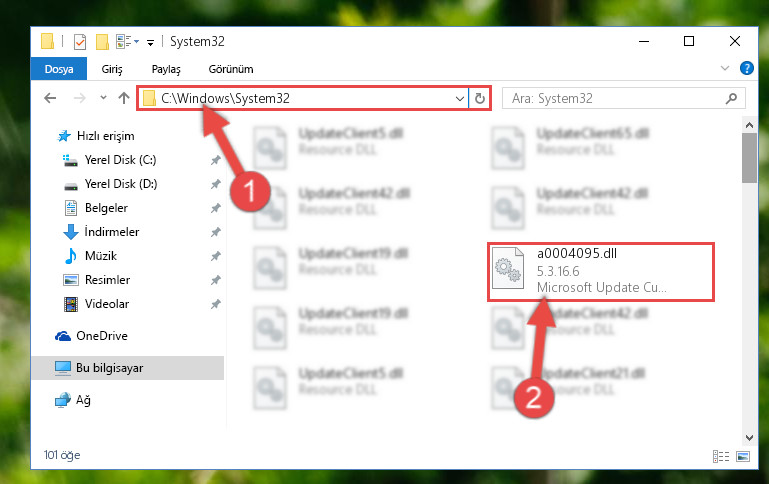769x484 pixels.
Task: Switch to details view layout
Action: (x=720, y=457)
